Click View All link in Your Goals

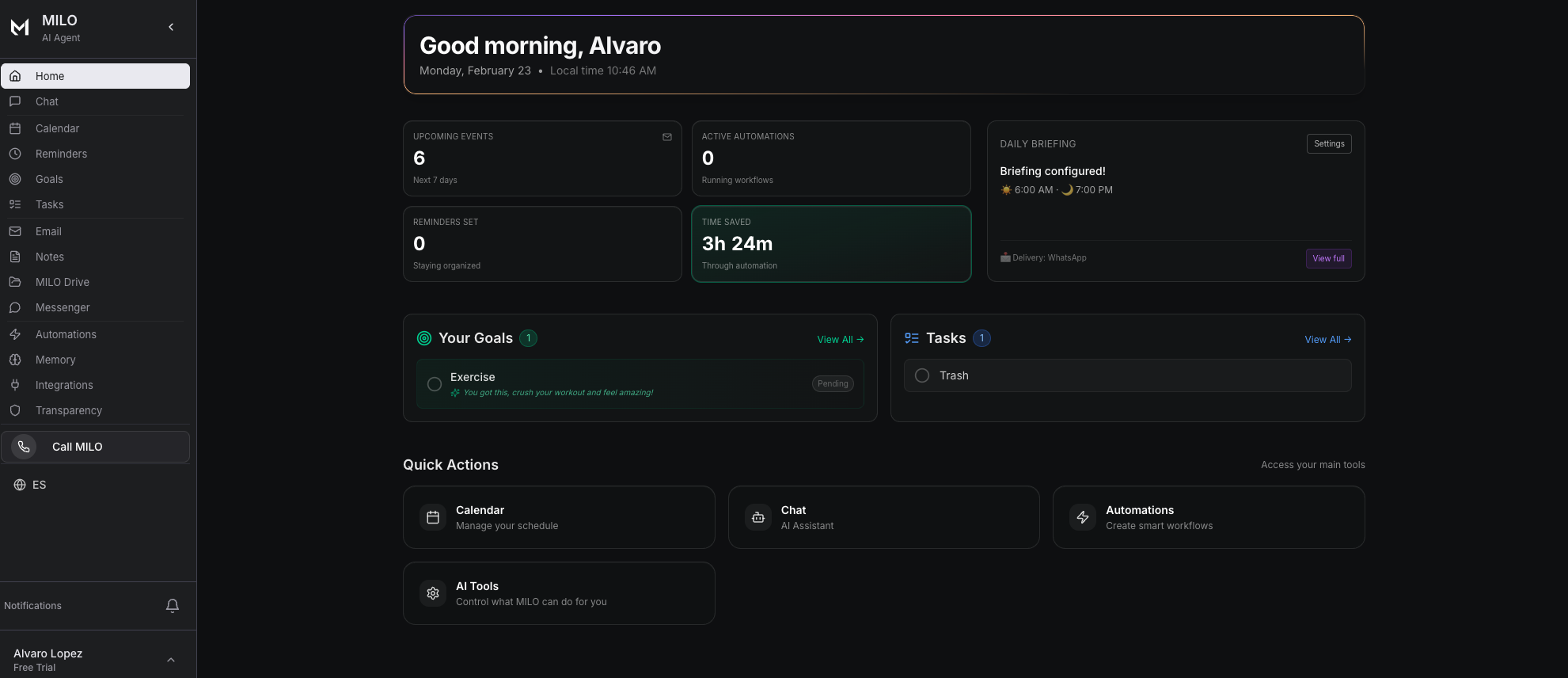pyautogui.click(x=841, y=340)
